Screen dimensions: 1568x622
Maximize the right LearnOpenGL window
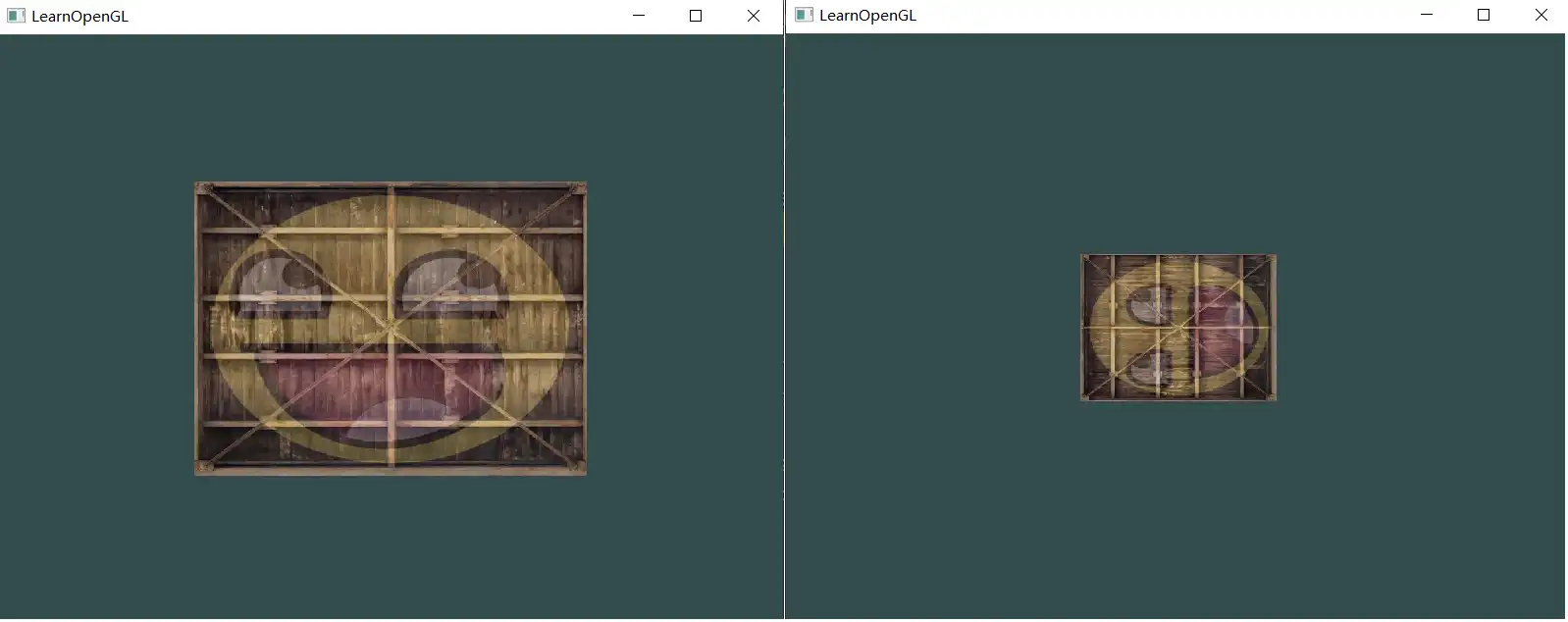[x=1484, y=15]
